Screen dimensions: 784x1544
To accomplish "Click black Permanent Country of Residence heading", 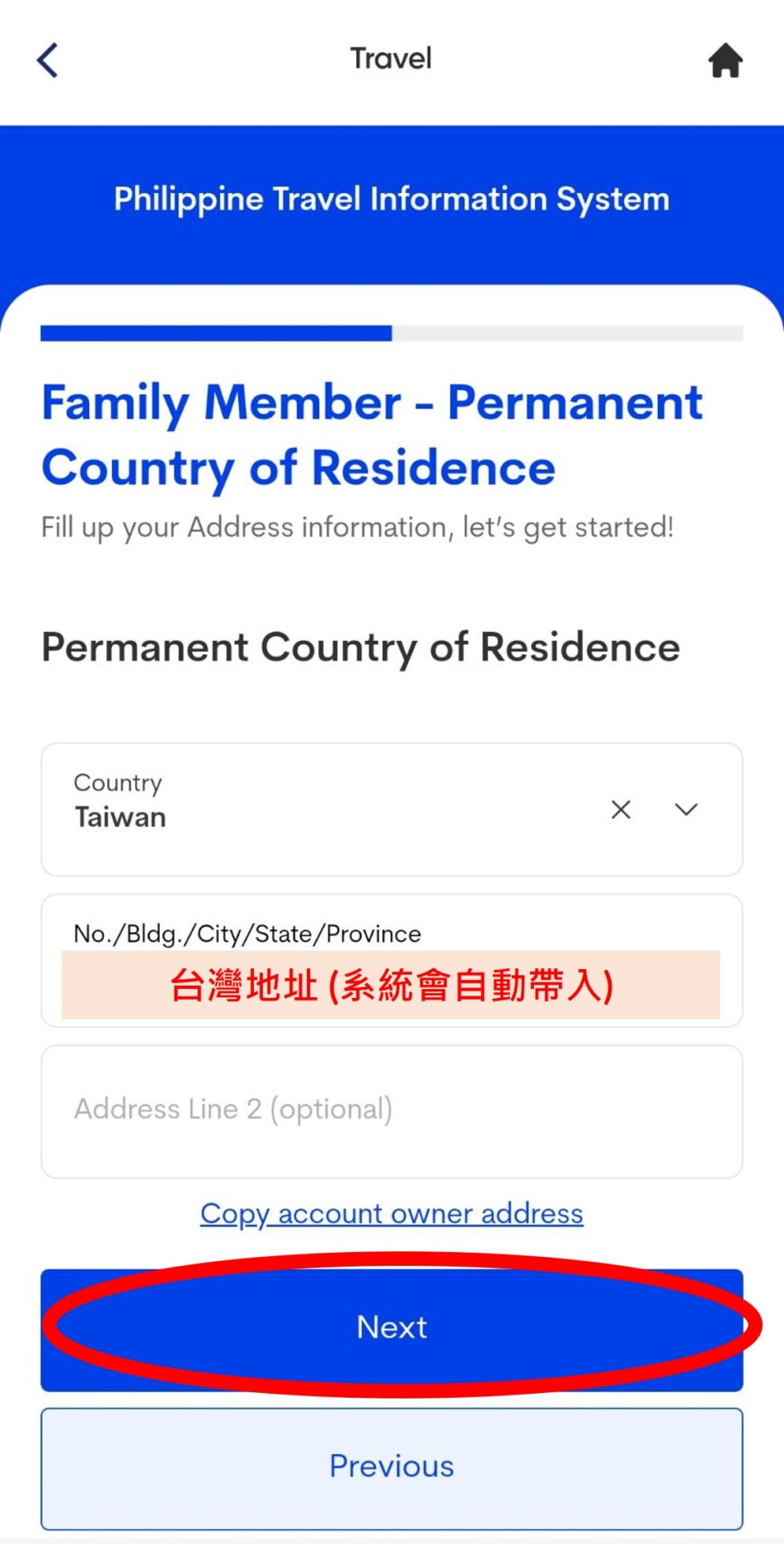I will 360,647.
